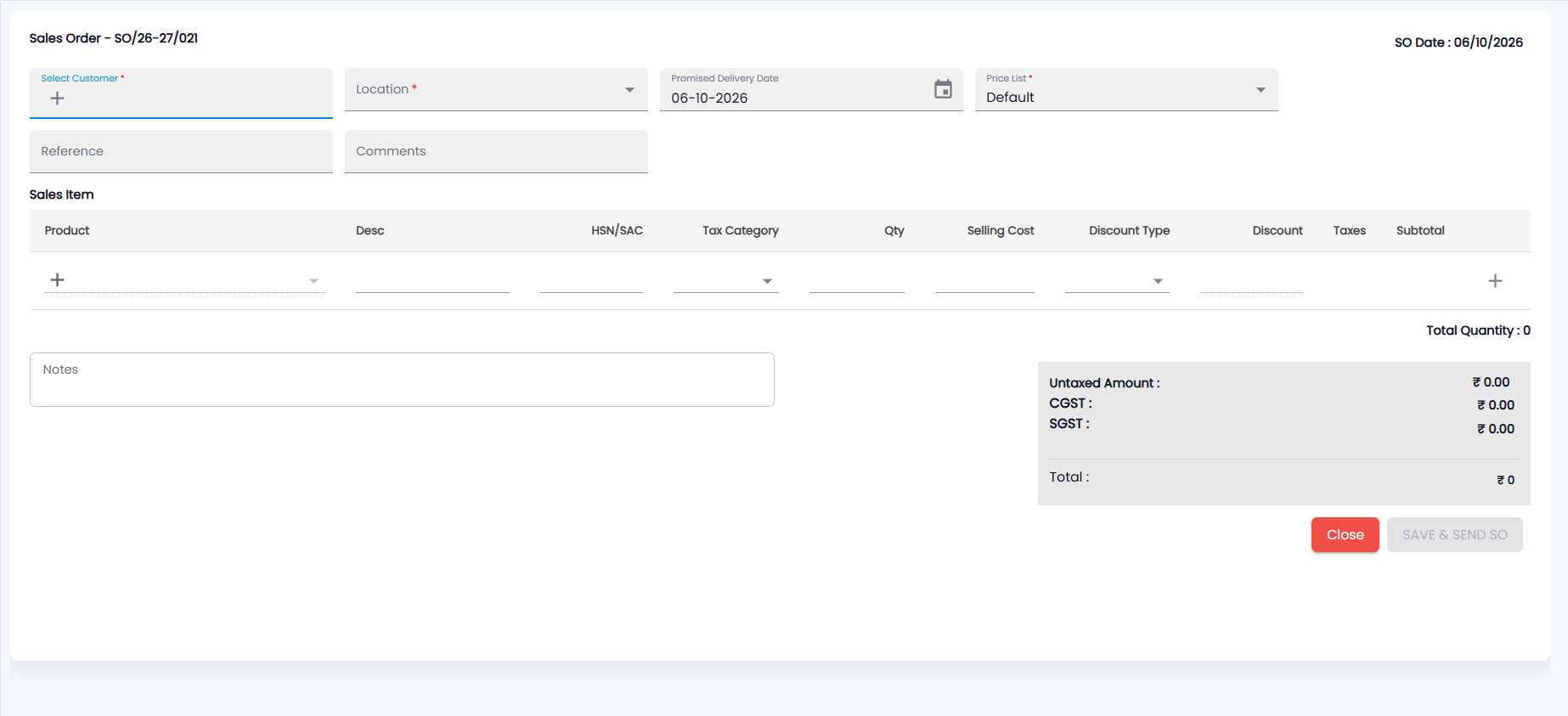
Task: Click the plus icon under Select Customer
Action: pos(57,99)
